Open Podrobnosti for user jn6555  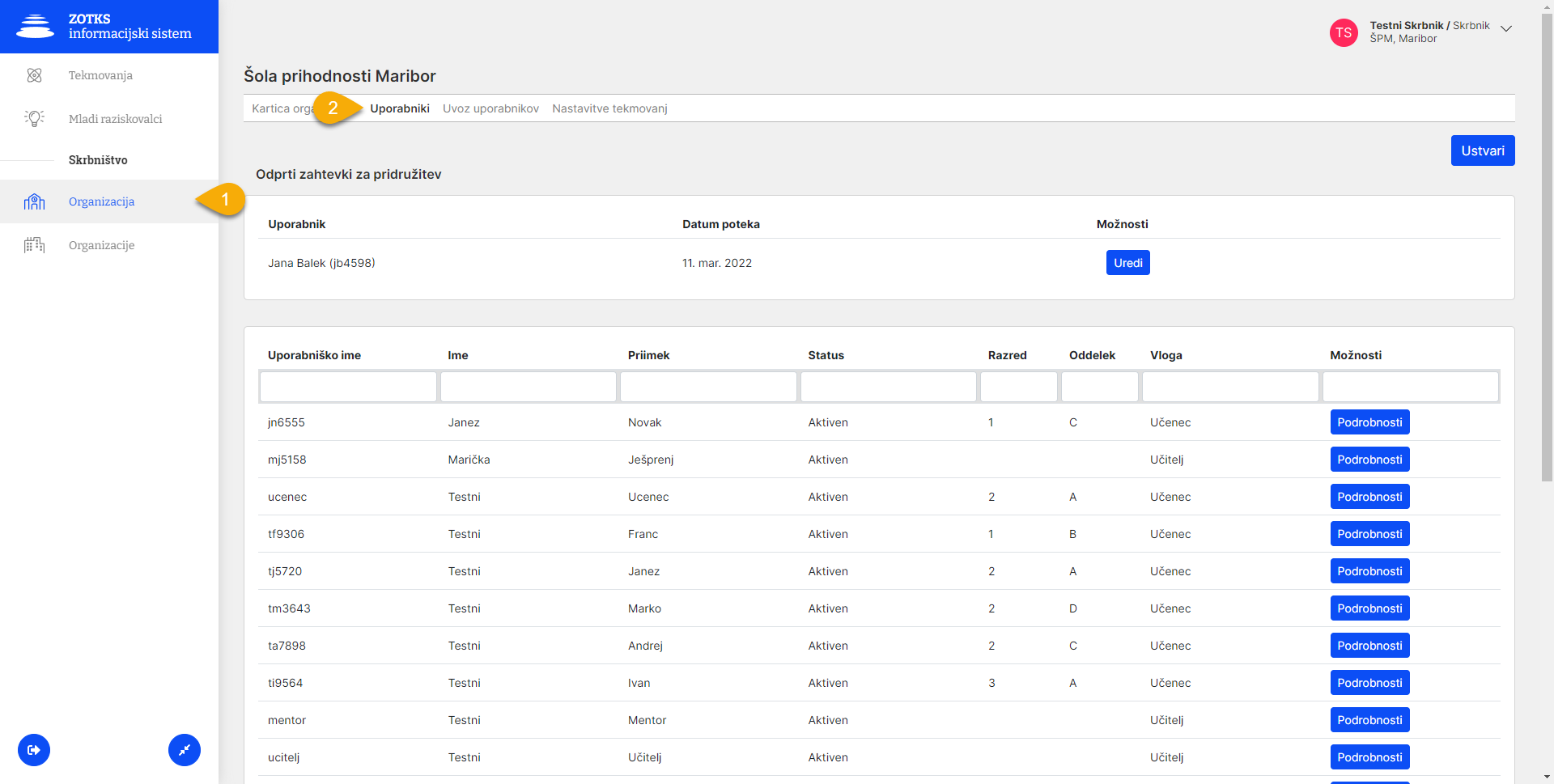[x=1369, y=422]
